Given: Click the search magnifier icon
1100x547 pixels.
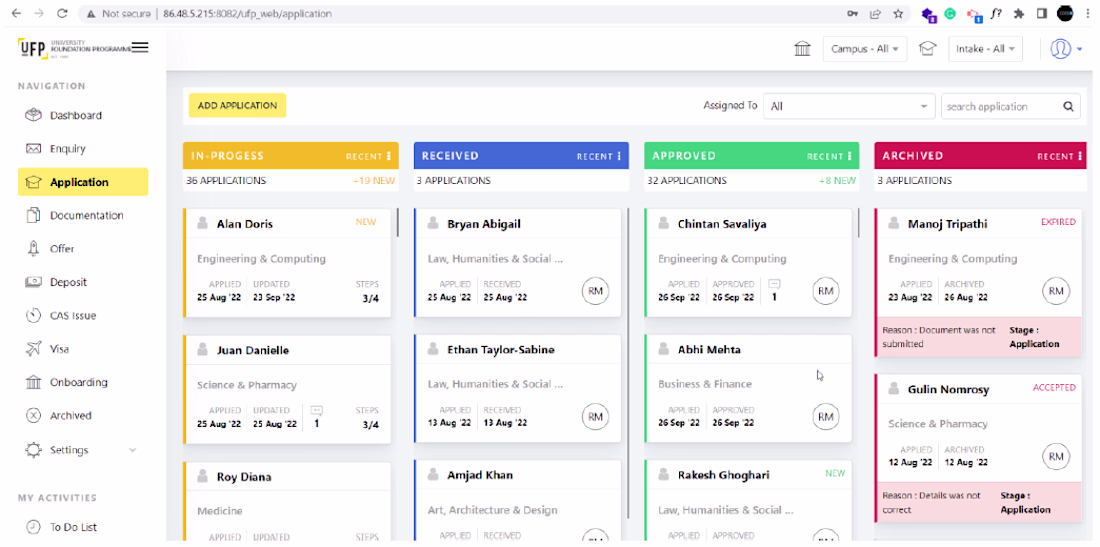Looking at the screenshot, I should point(1068,107).
